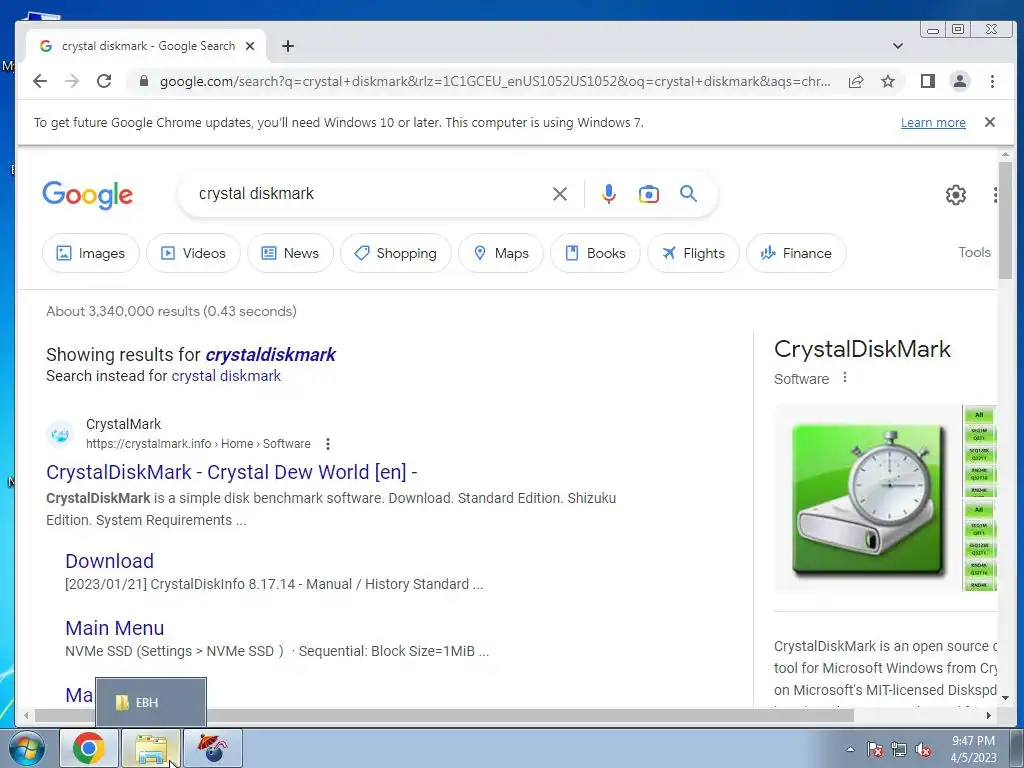
Task: Select the EBH taskbar preview window
Action: tap(151, 703)
